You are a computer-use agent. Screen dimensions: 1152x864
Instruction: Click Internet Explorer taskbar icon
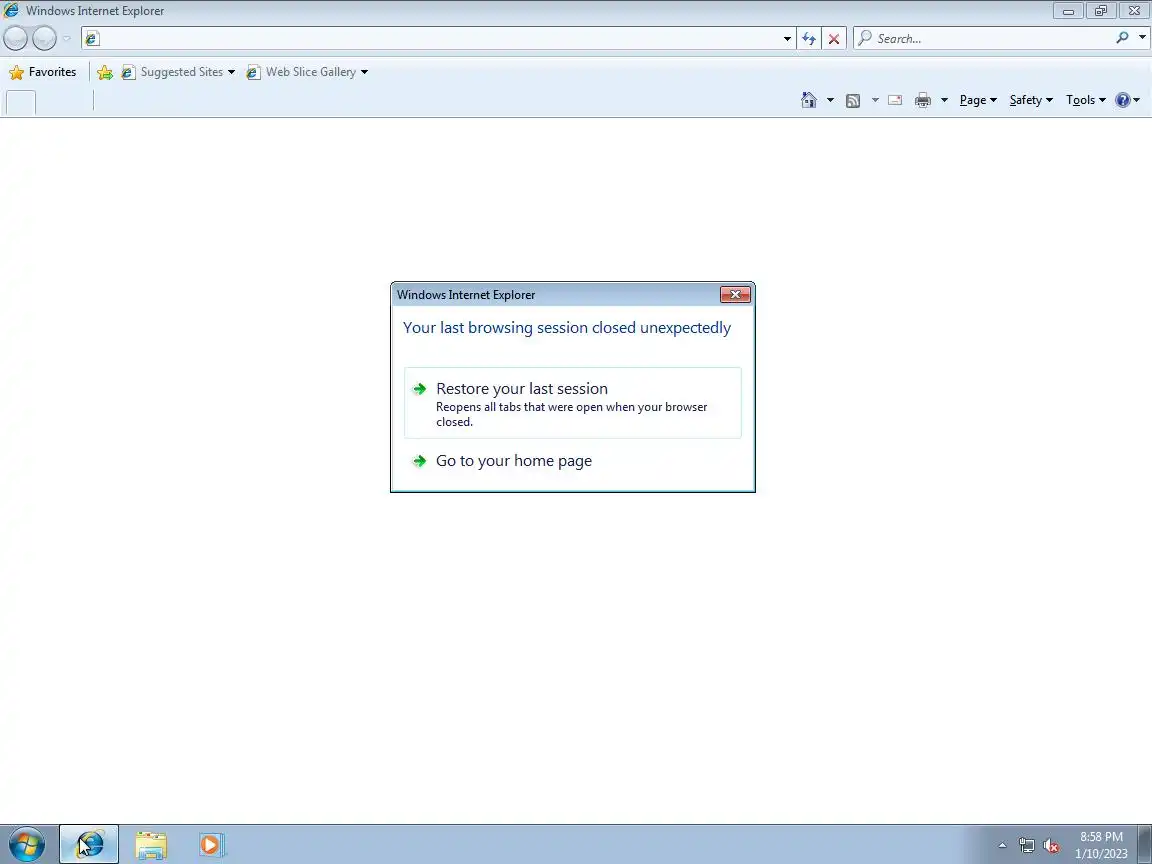pos(89,844)
